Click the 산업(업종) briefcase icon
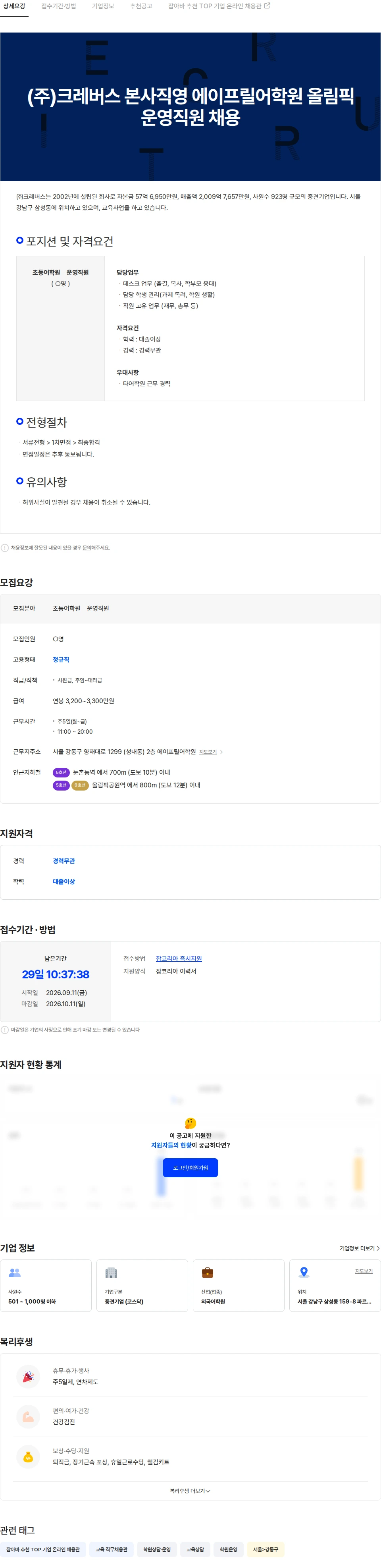 (x=208, y=1272)
